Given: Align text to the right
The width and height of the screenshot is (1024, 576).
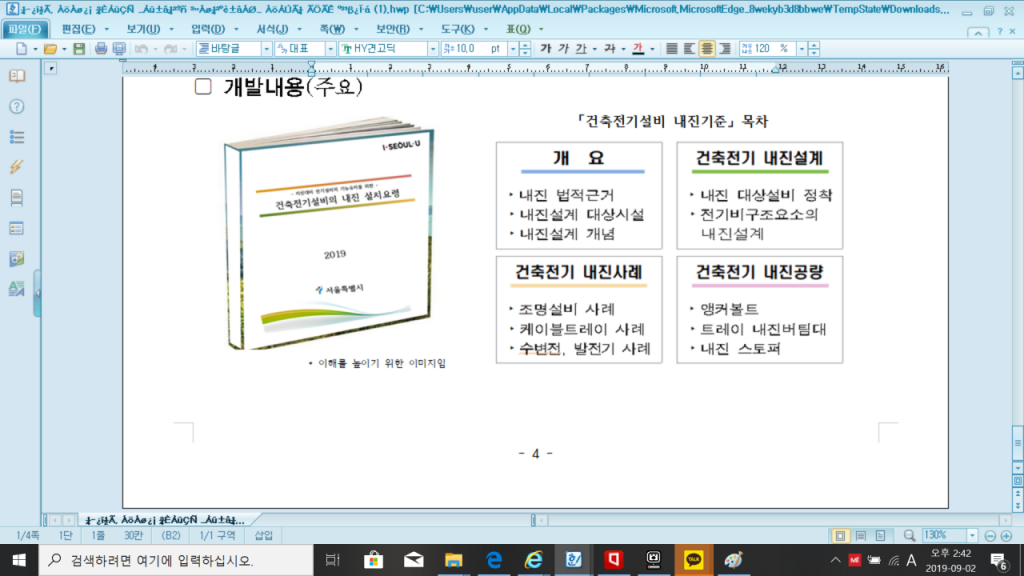Looking at the screenshot, I should [725, 48].
